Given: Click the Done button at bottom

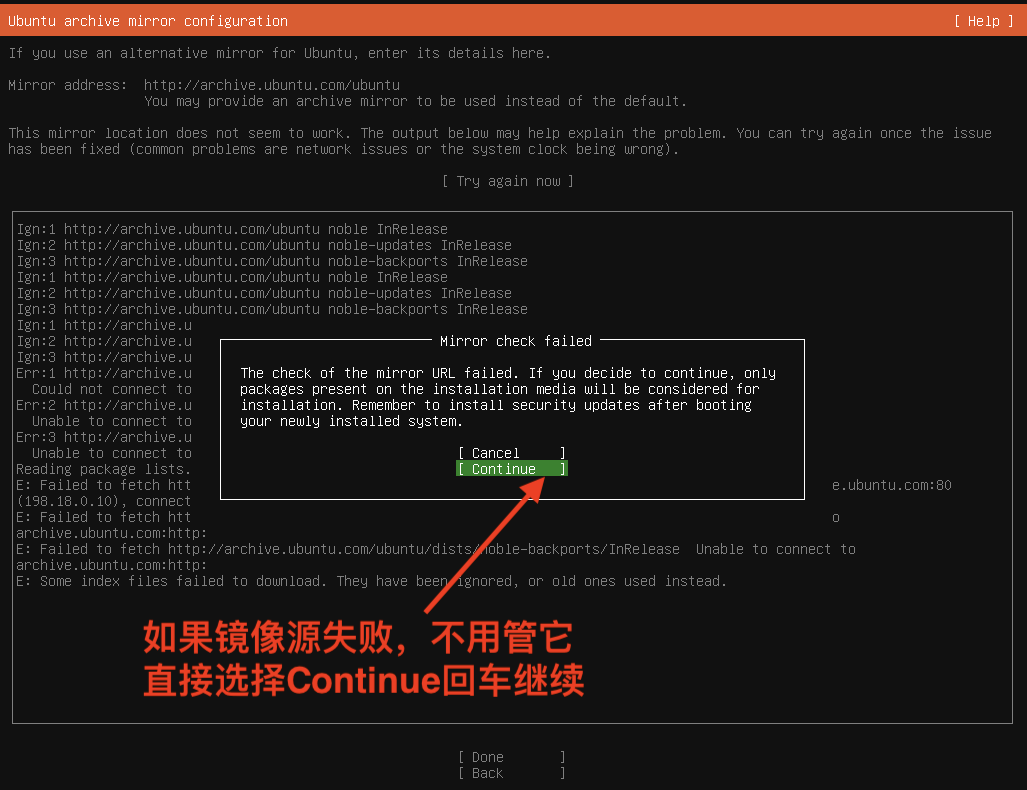Looking at the screenshot, I should (x=512, y=757).
